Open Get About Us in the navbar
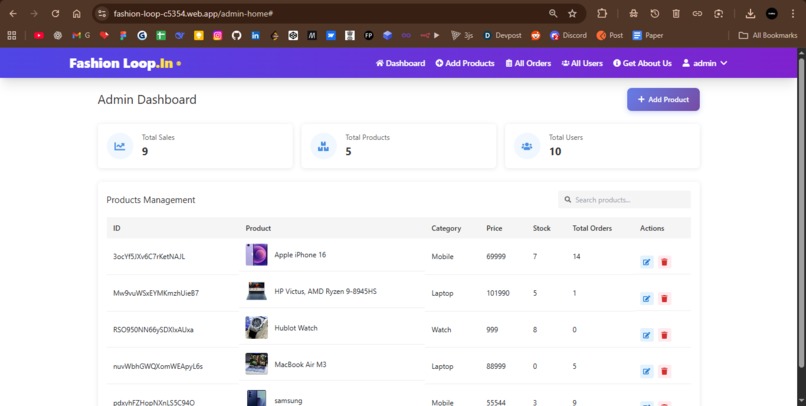This screenshot has width=806, height=406. [x=643, y=63]
